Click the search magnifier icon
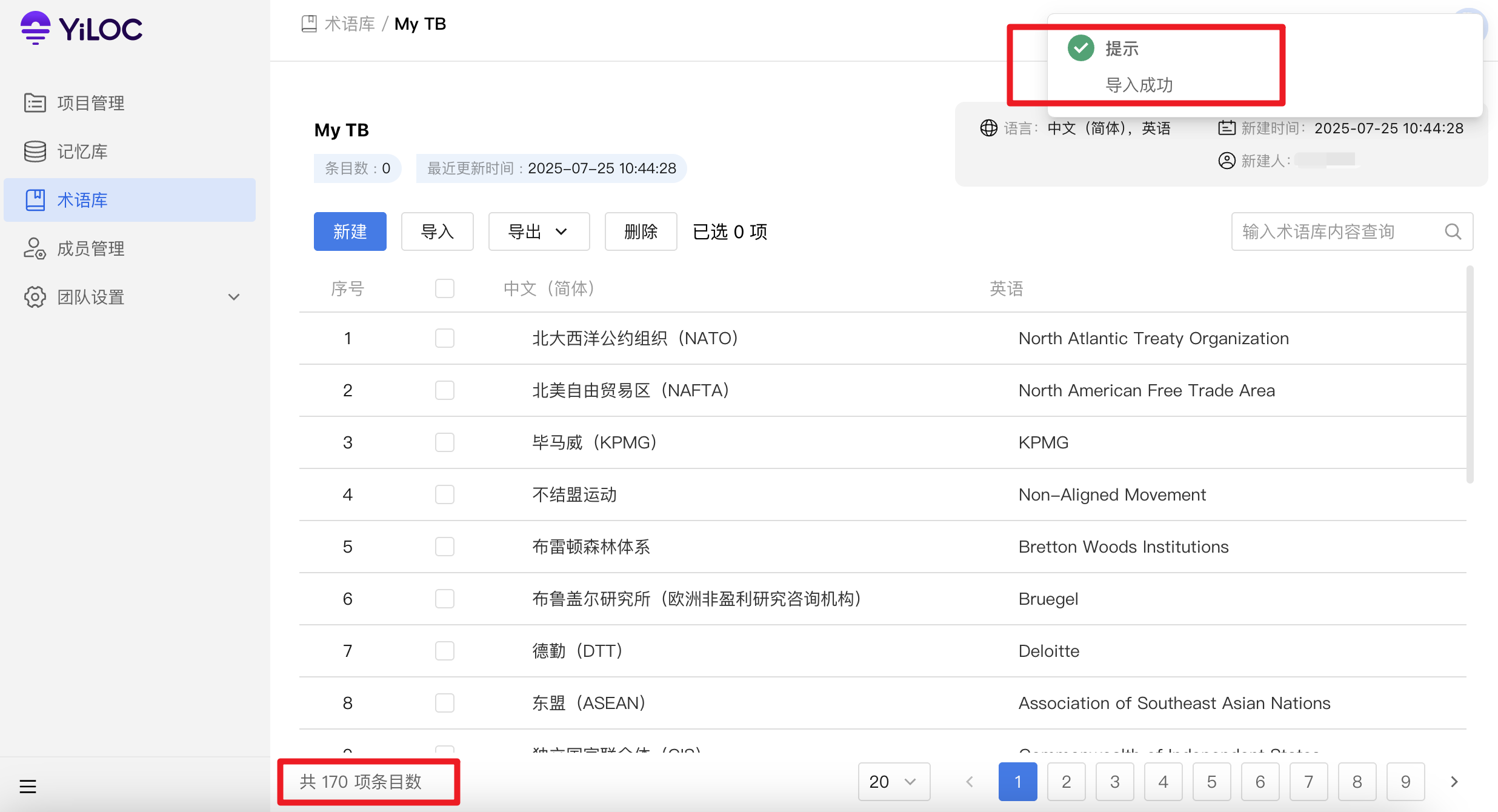The width and height of the screenshot is (1498, 812). (1453, 231)
